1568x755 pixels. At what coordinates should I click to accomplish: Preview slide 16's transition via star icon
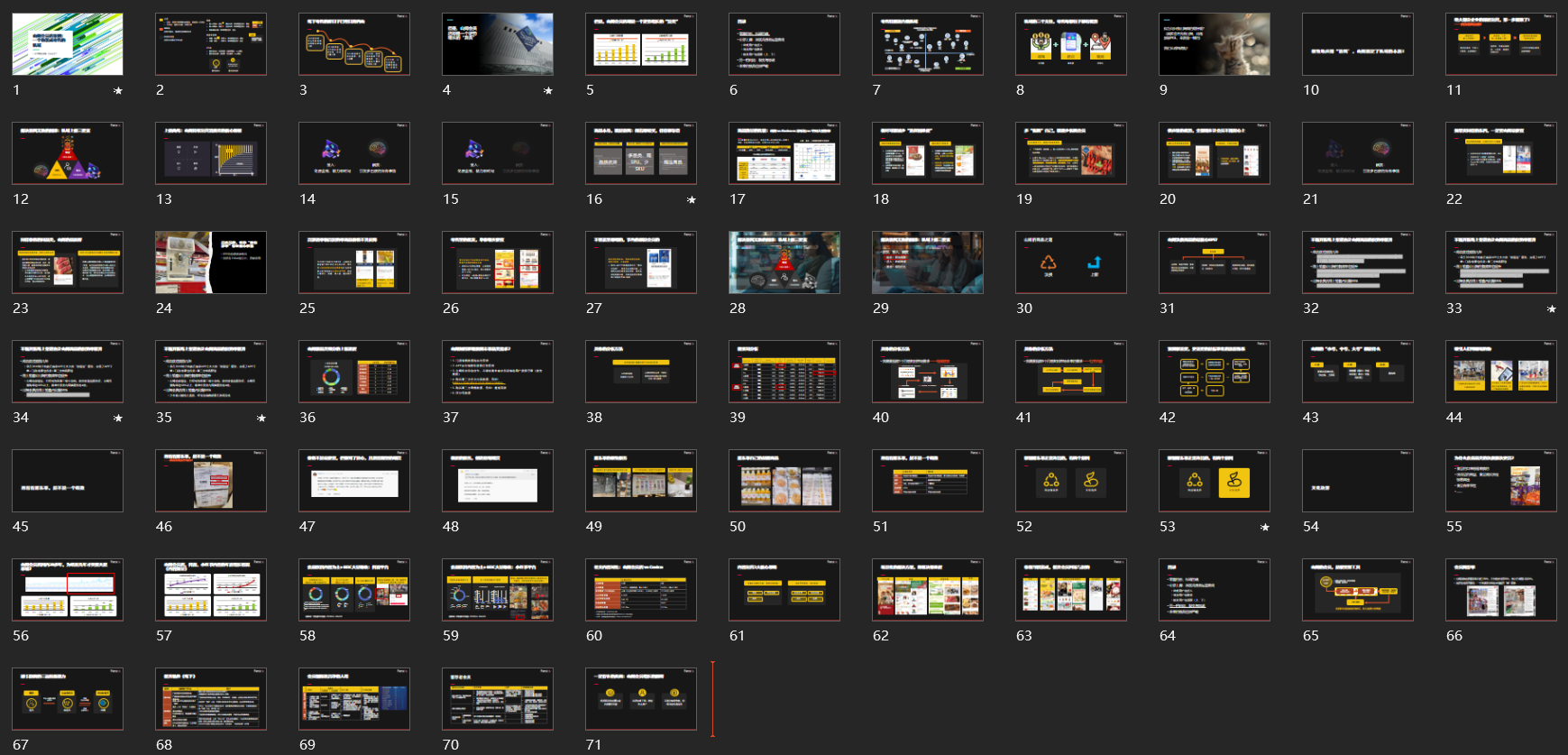click(692, 200)
